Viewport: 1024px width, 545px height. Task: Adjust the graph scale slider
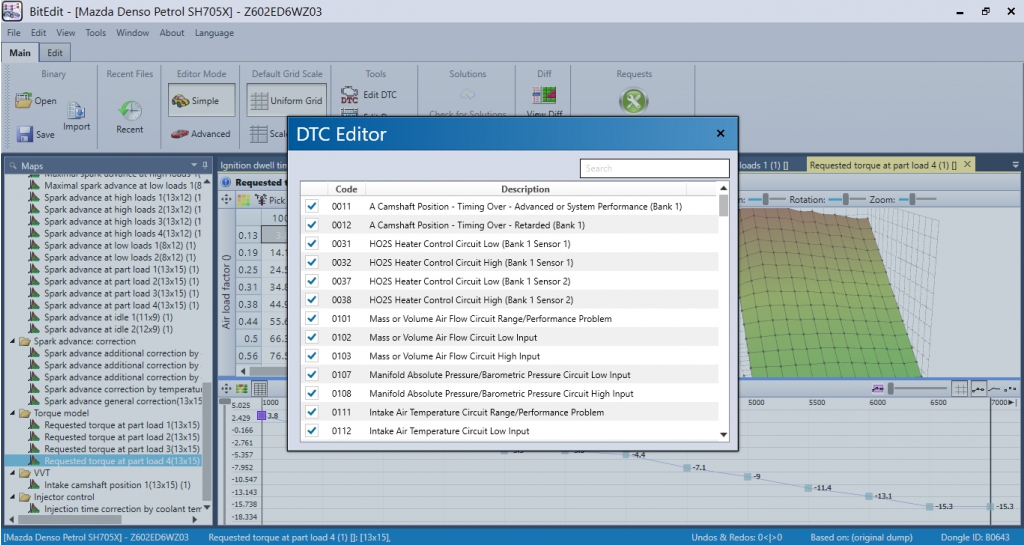(891, 389)
